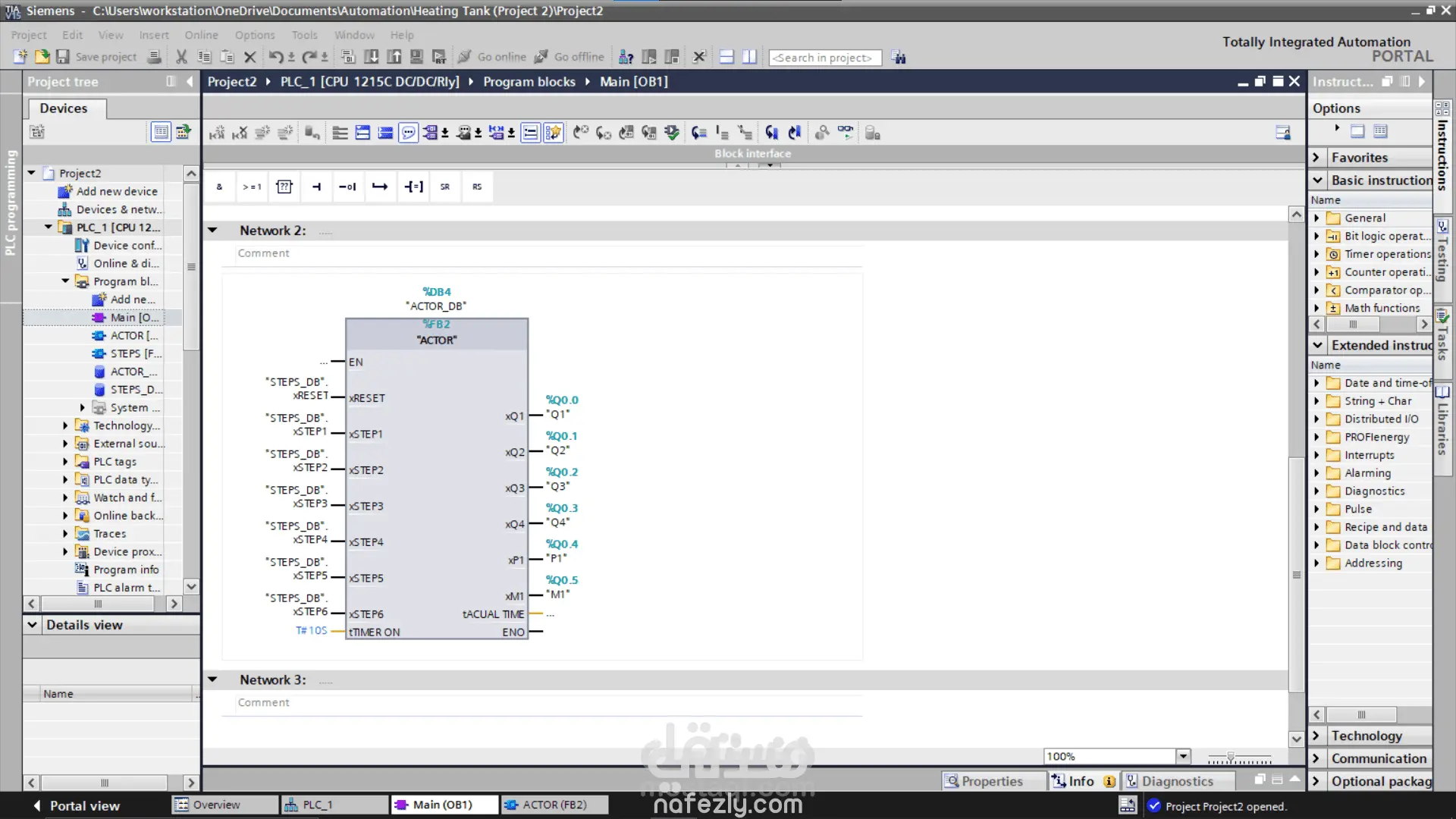
Task: Click the search-in-project binoculars icon
Action: coord(899,58)
